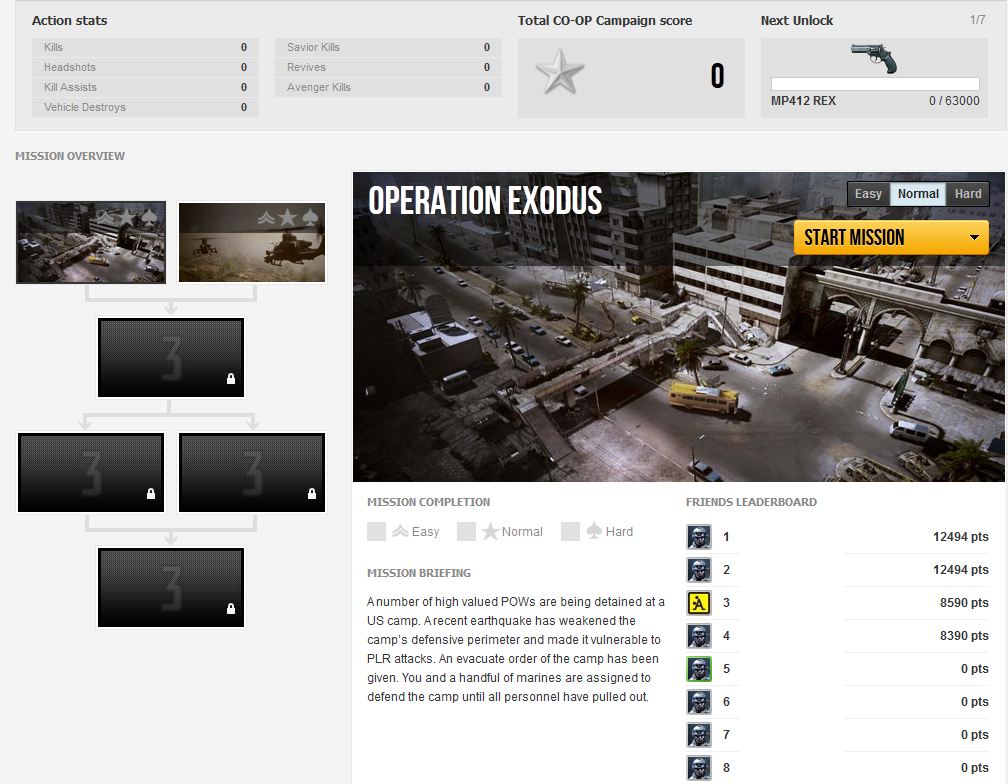Click the MP412 REX revolver icon

point(874,58)
